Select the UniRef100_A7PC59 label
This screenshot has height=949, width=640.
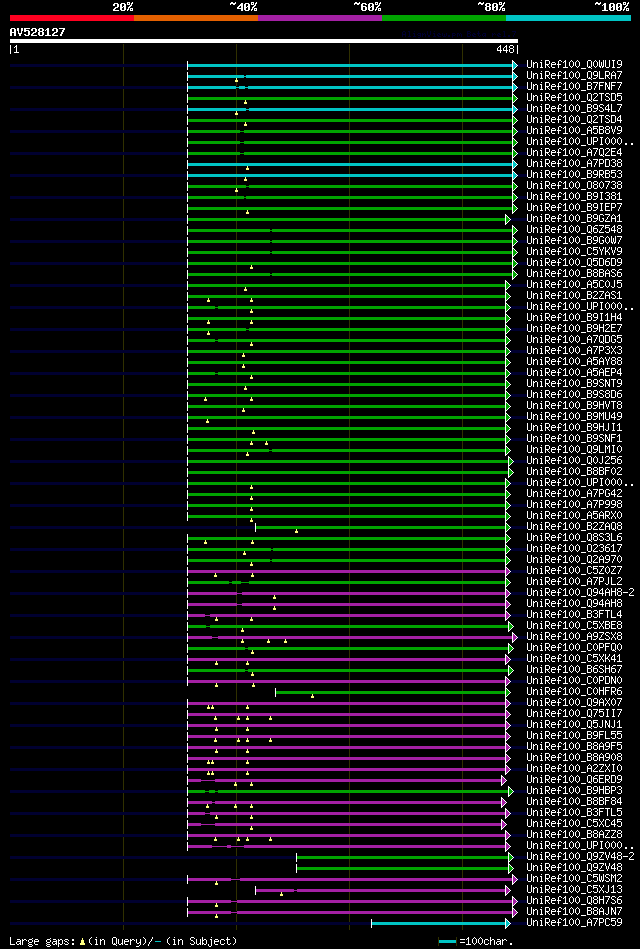[575, 923]
